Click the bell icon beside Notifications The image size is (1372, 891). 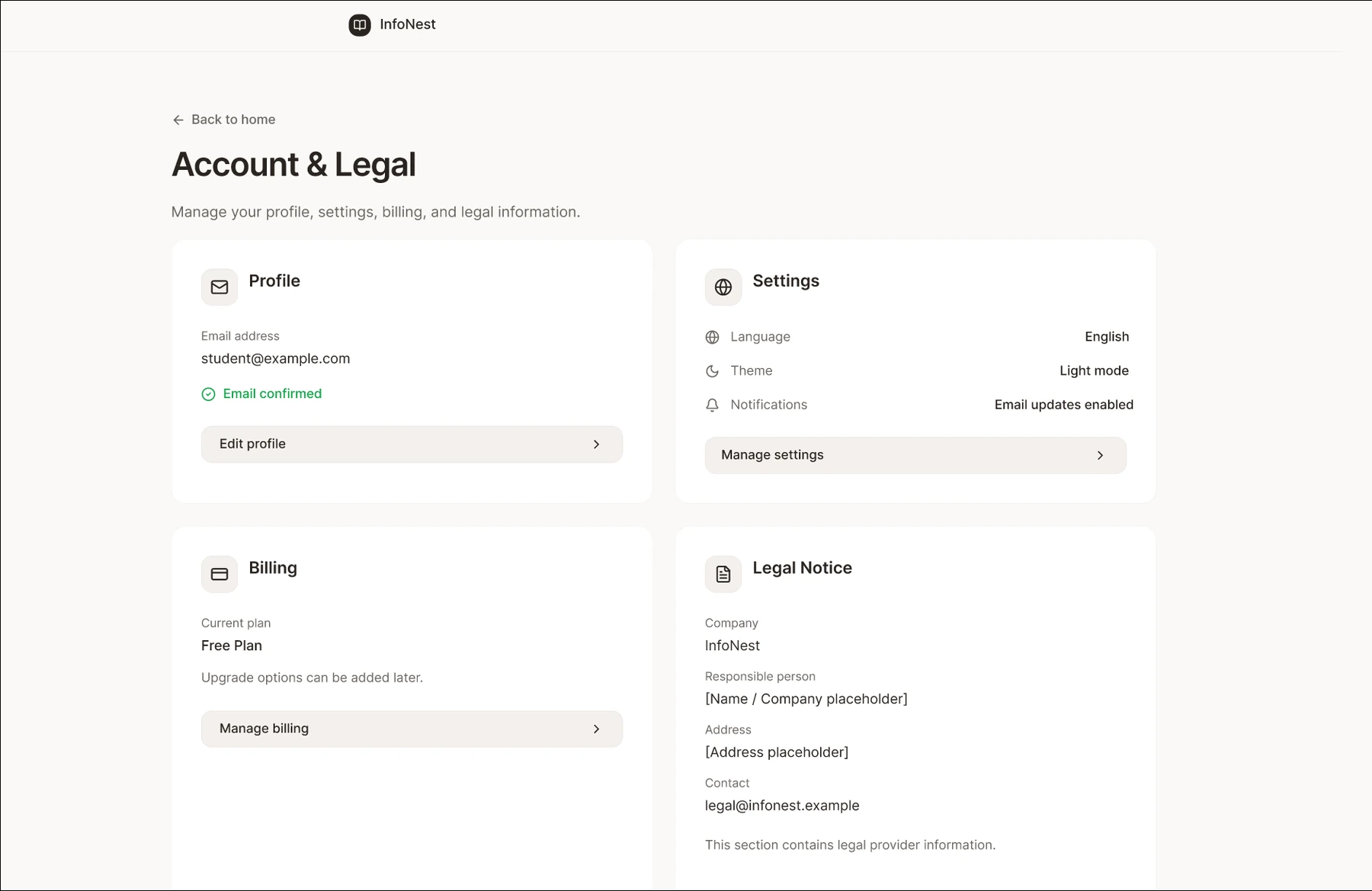[x=713, y=405]
